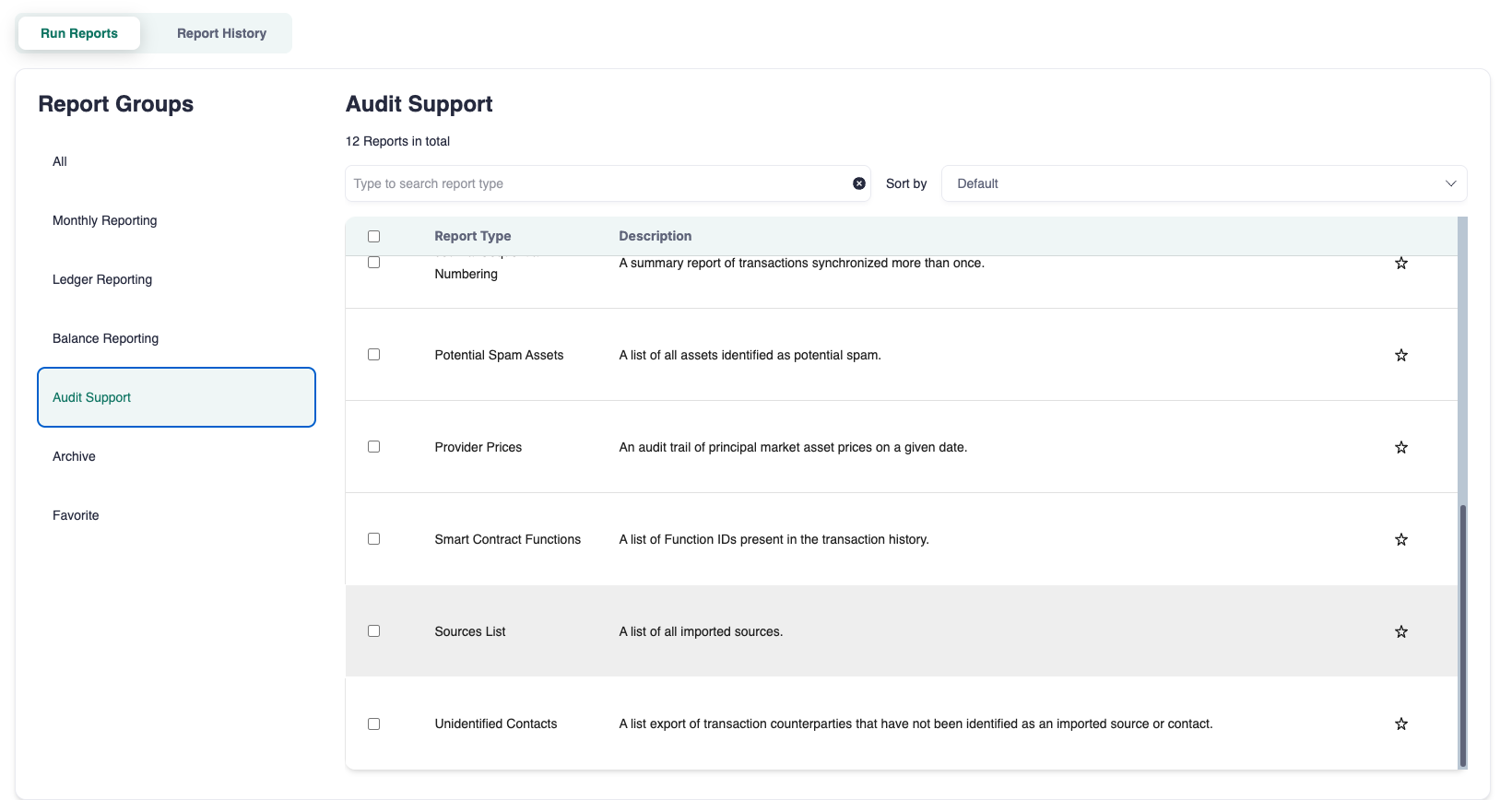Tick the Sources List checkbox
1512x800 pixels.
[x=373, y=631]
